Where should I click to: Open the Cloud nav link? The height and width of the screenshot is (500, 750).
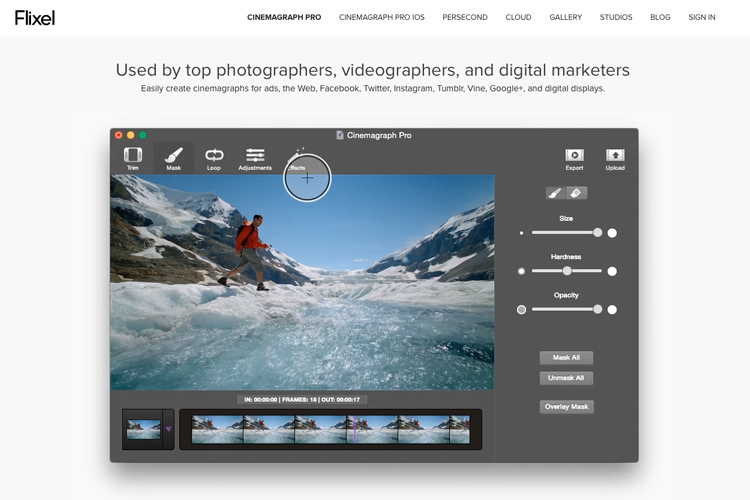click(518, 17)
